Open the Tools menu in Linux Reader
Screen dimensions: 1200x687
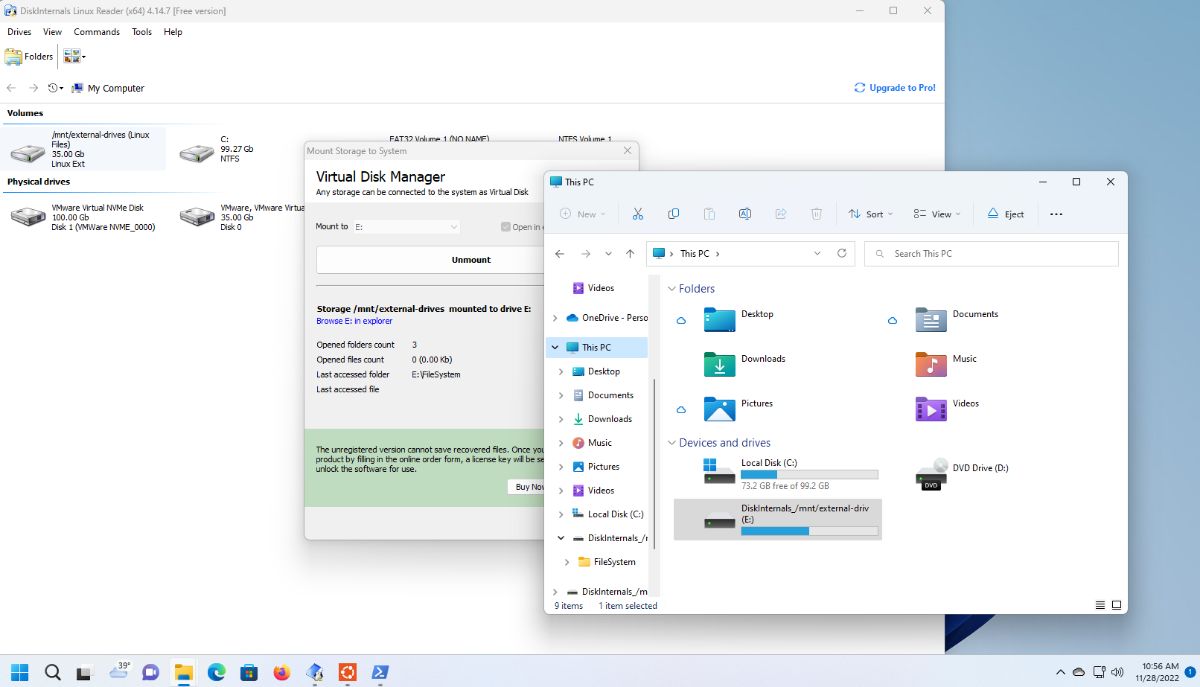tap(141, 31)
